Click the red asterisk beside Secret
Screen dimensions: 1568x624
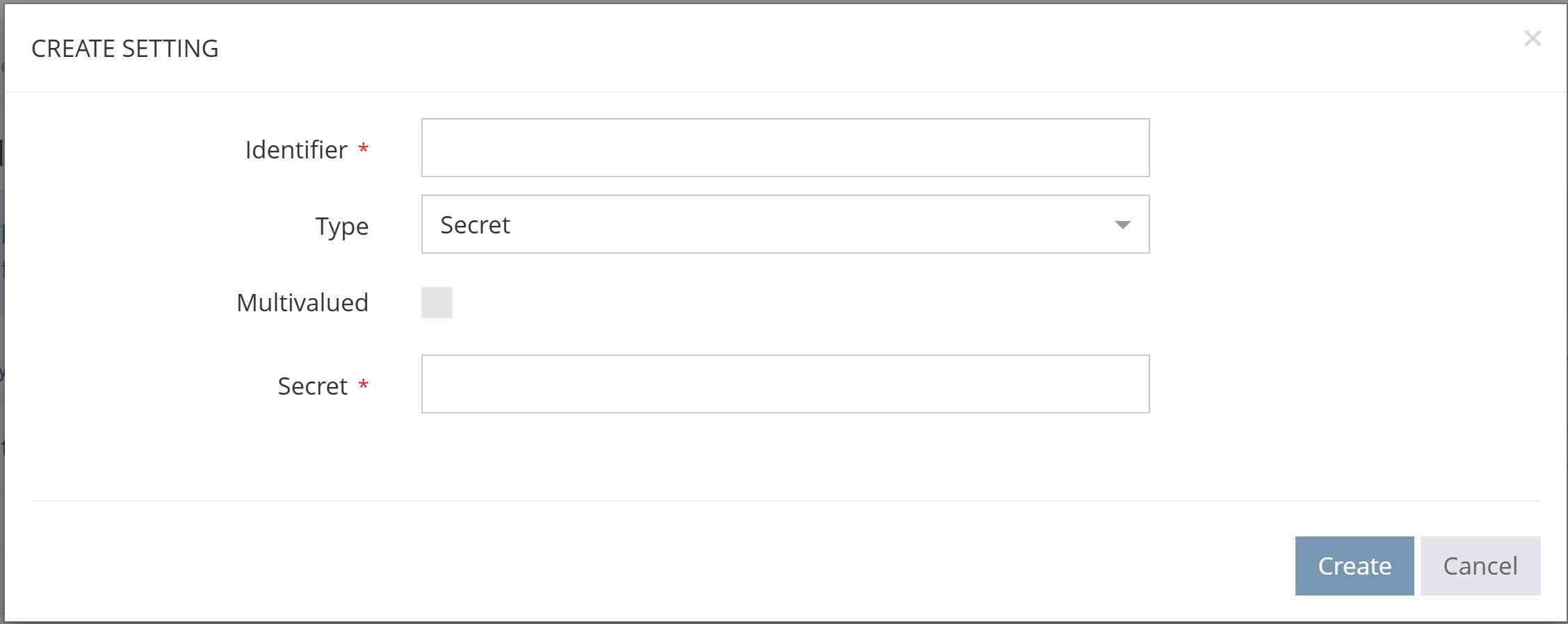click(363, 385)
